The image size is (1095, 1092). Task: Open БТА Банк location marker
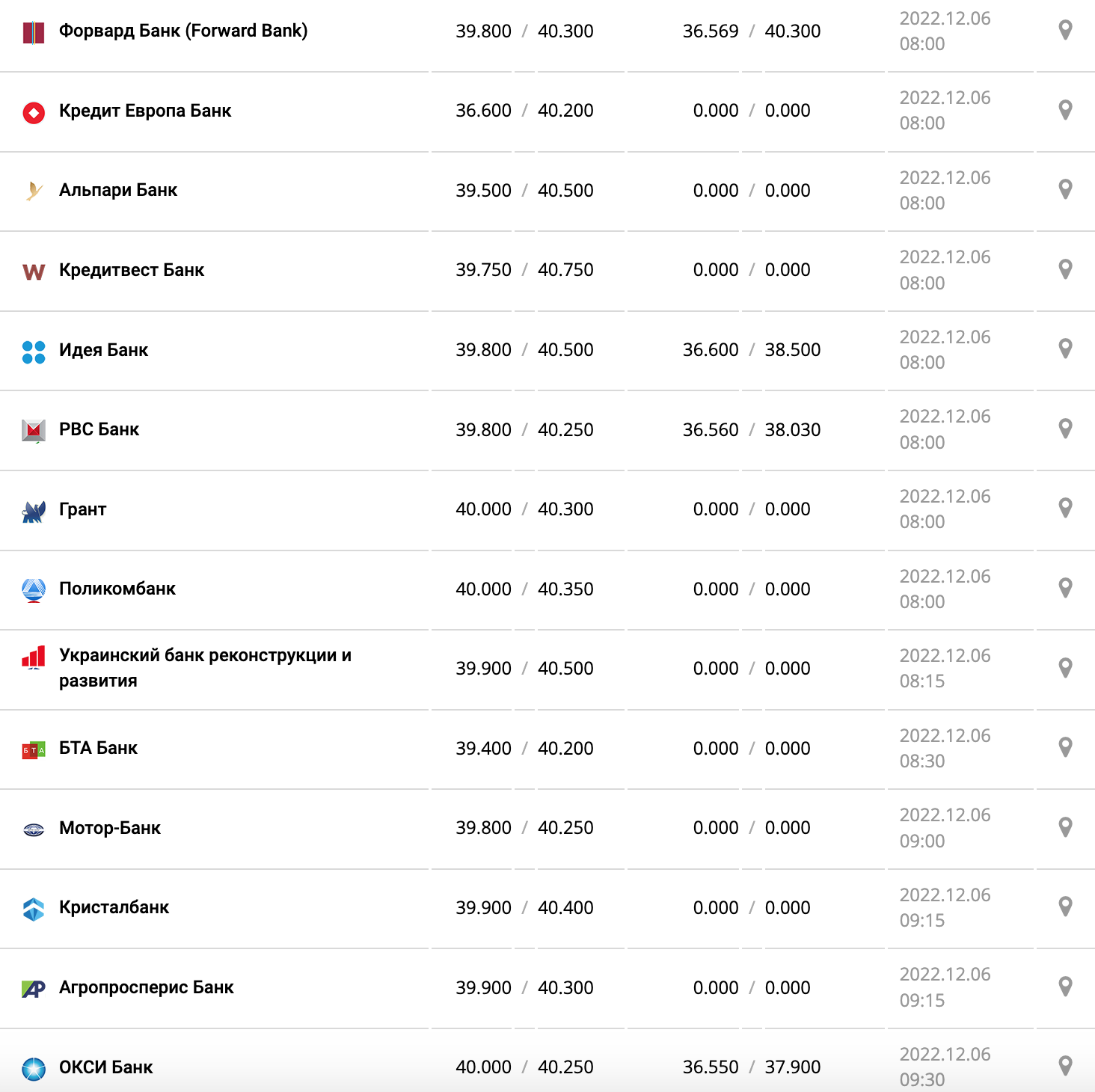tap(1066, 747)
